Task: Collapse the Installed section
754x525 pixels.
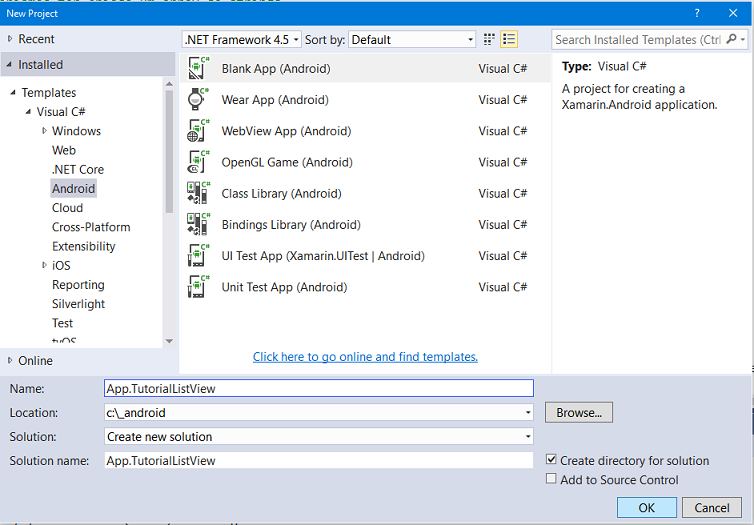Action: (9, 64)
